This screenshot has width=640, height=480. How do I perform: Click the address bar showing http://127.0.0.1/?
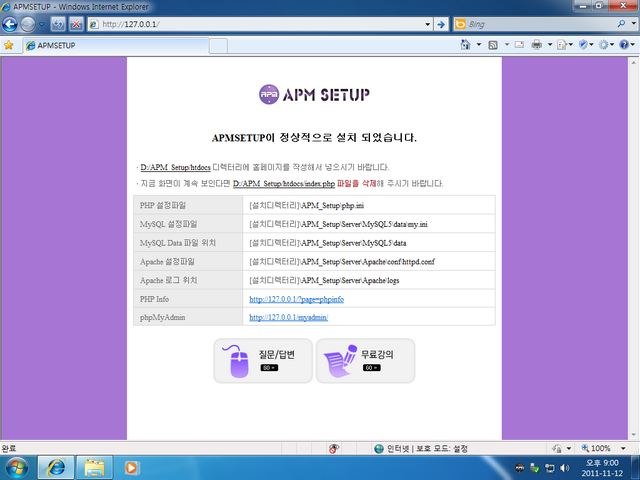pos(259,24)
